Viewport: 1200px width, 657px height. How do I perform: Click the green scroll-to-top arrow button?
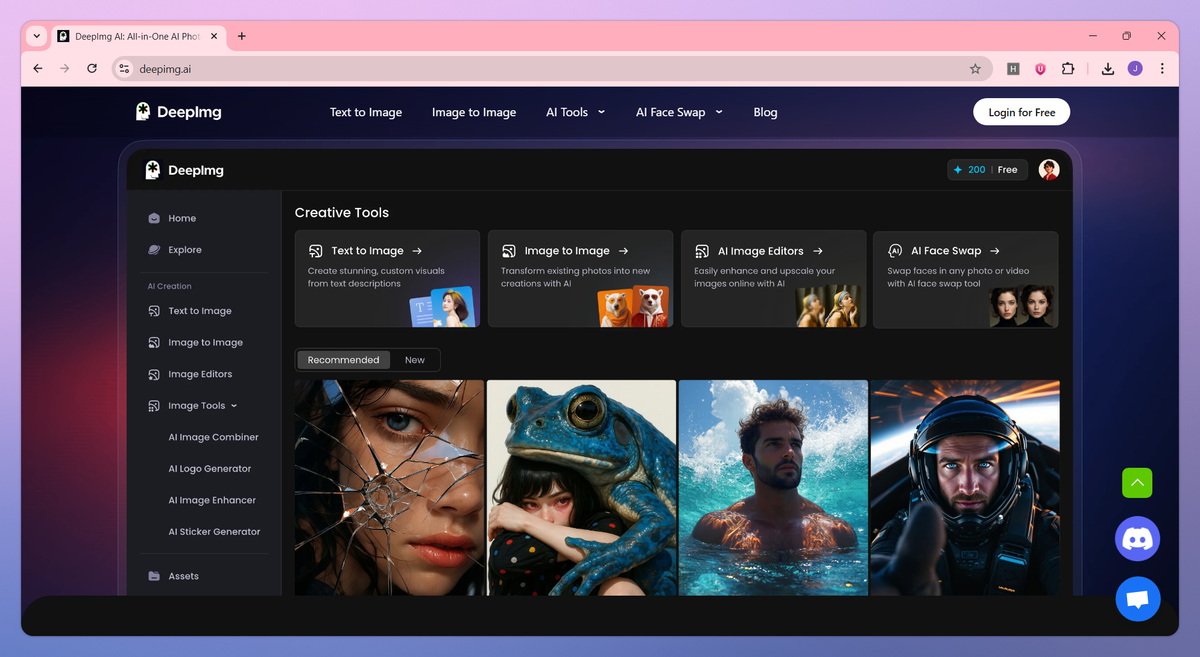click(x=1137, y=483)
